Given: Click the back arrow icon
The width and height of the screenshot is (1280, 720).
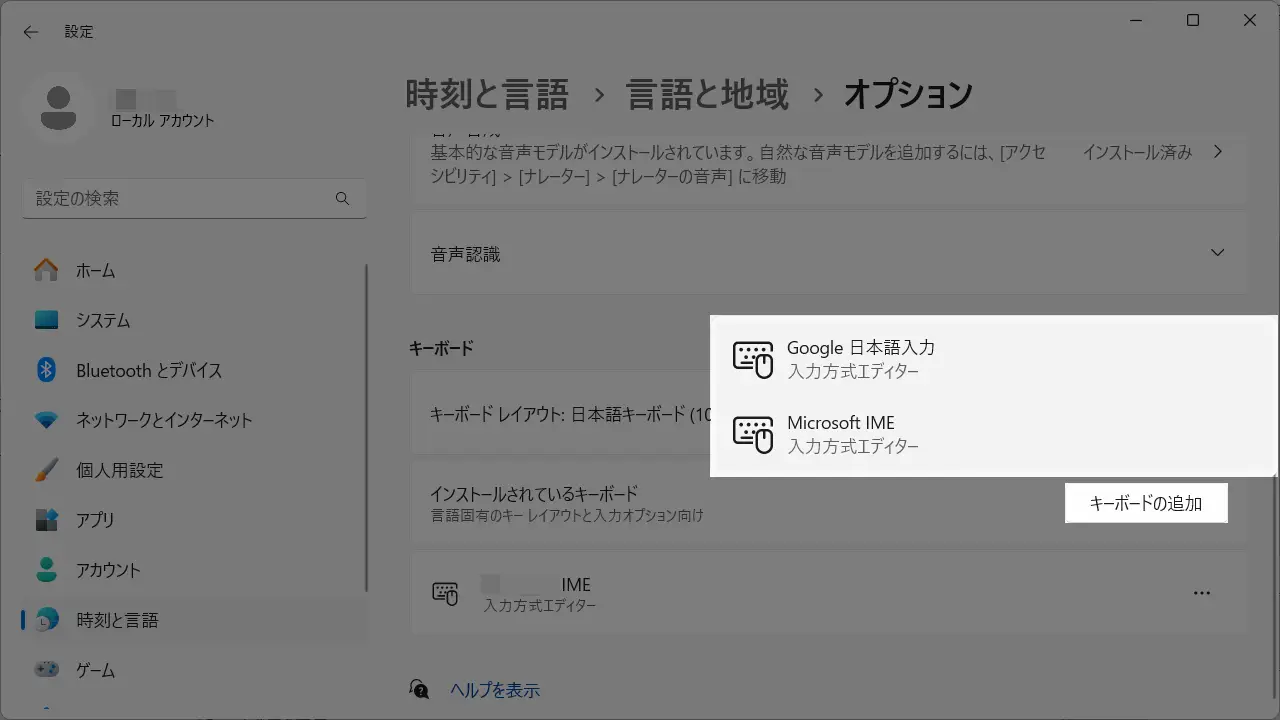Looking at the screenshot, I should pyautogui.click(x=31, y=32).
